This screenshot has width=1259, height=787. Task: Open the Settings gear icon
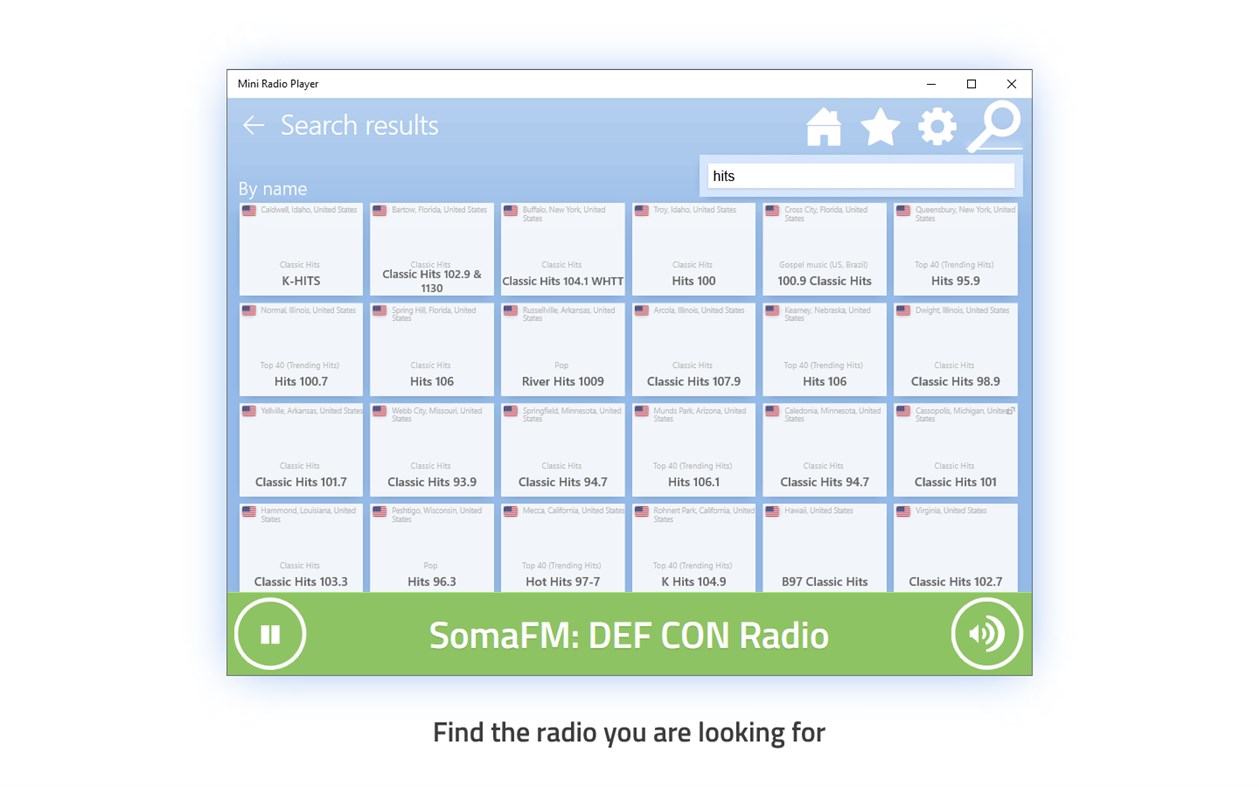(937, 126)
